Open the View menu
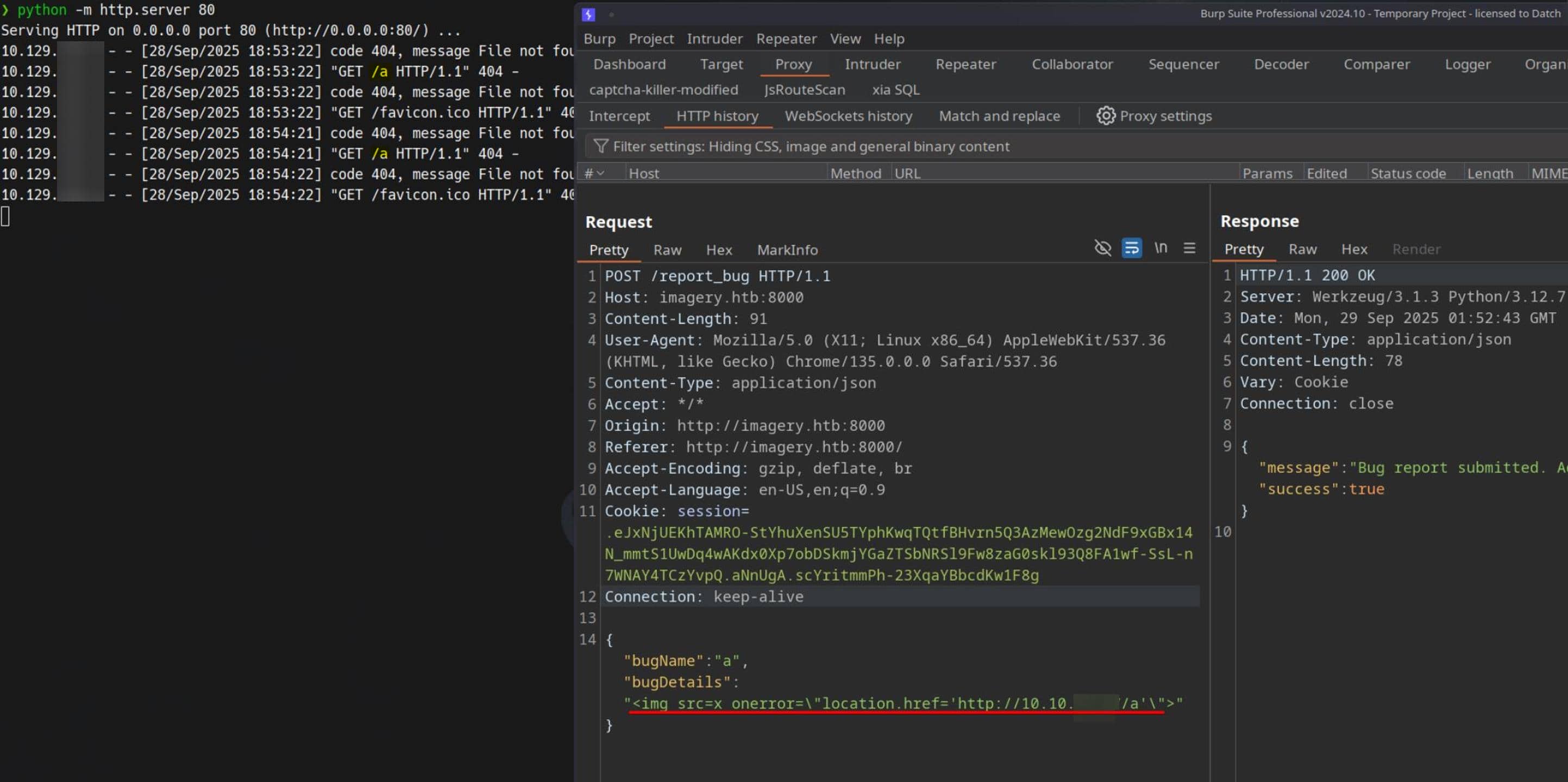The width and height of the screenshot is (1568, 782). point(845,39)
